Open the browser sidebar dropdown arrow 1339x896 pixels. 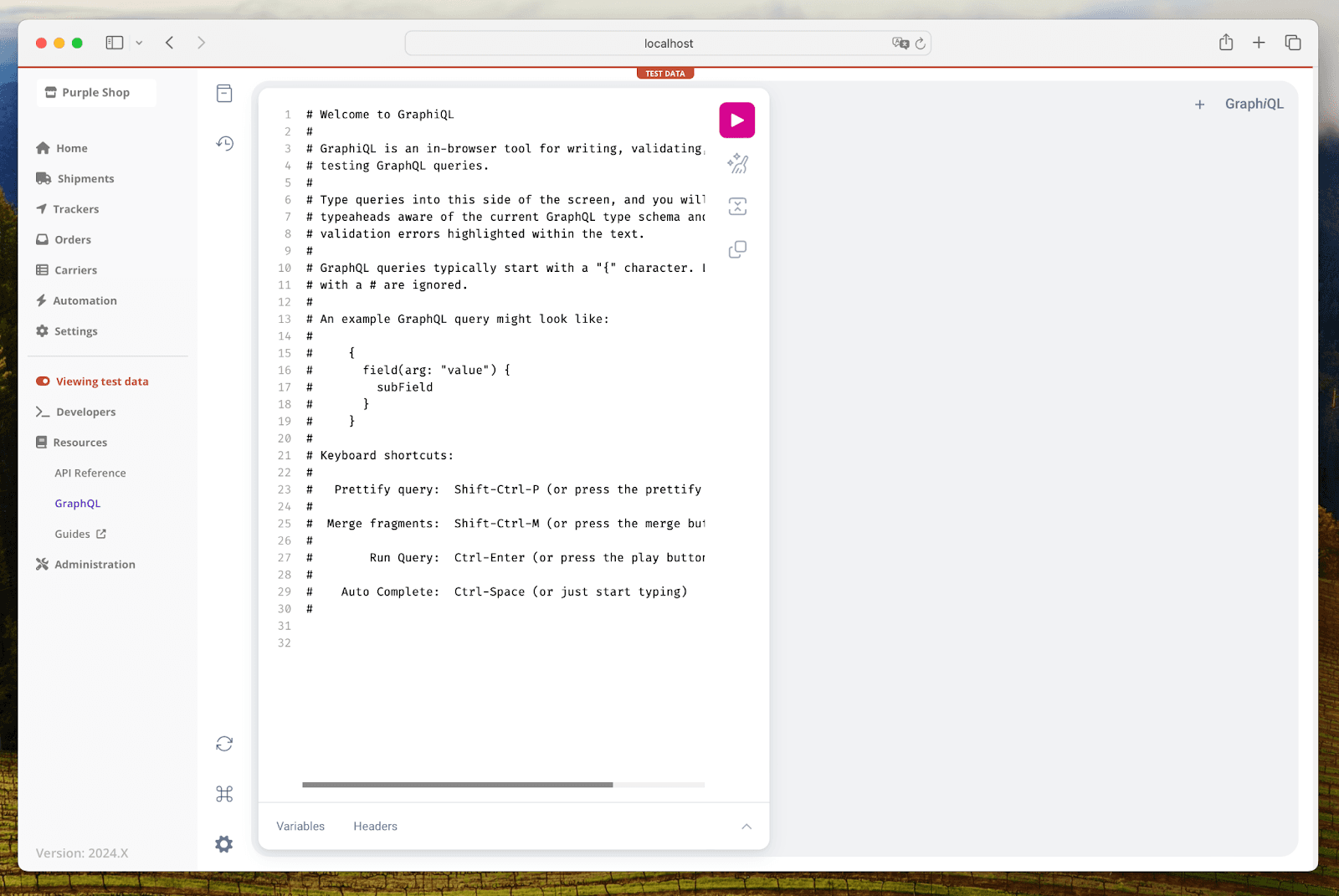click(139, 43)
